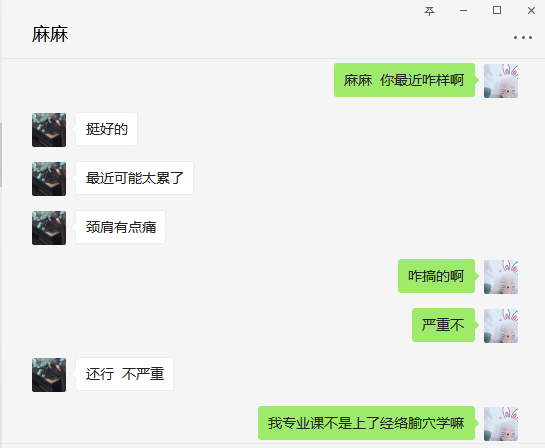Screen dimensions: 545x448
Task: Minimize the 麻麻 chat window
Action: 463,11
